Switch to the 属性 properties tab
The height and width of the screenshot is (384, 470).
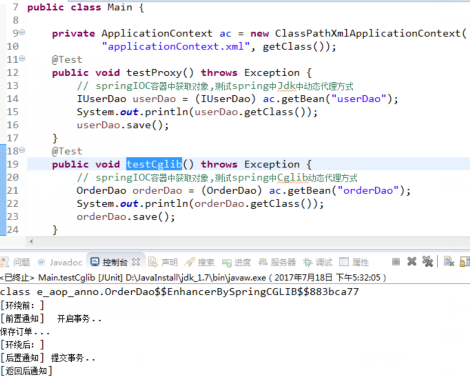pyautogui.click(x=354, y=262)
